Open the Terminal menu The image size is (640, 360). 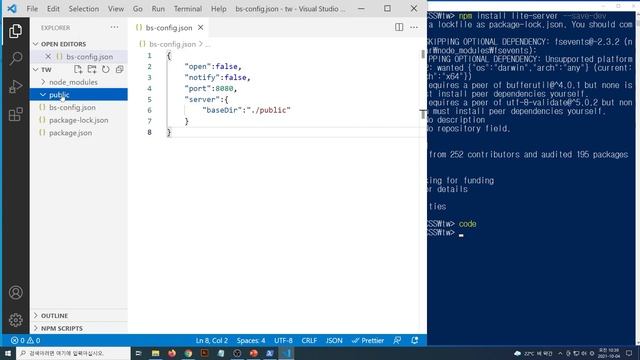coord(188,9)
